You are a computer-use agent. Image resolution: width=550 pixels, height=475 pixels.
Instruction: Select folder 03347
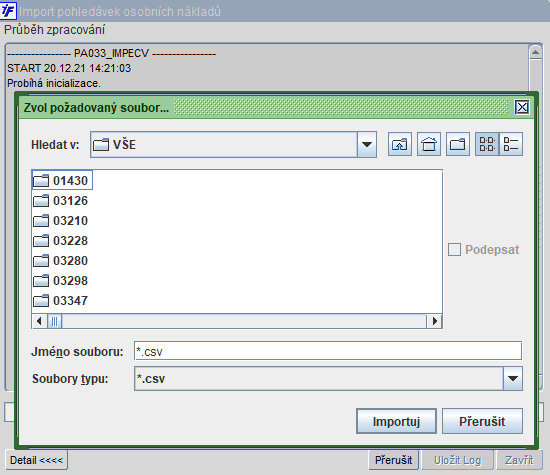click(x=60, y=301)
